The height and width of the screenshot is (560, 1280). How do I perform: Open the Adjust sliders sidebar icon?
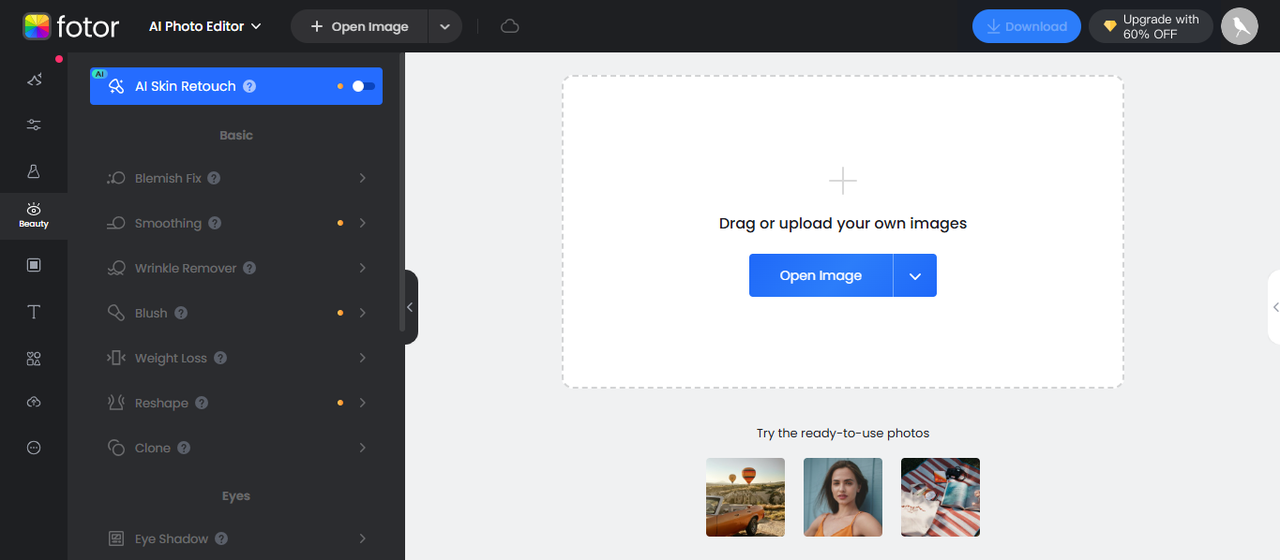click(34, 125)
